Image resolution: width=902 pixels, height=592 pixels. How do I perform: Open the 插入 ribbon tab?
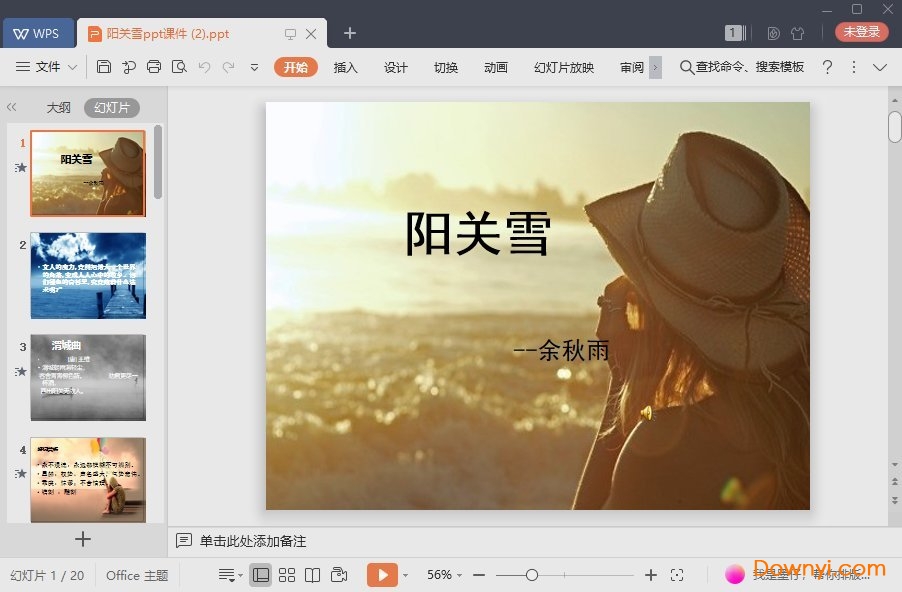point(345,67)
